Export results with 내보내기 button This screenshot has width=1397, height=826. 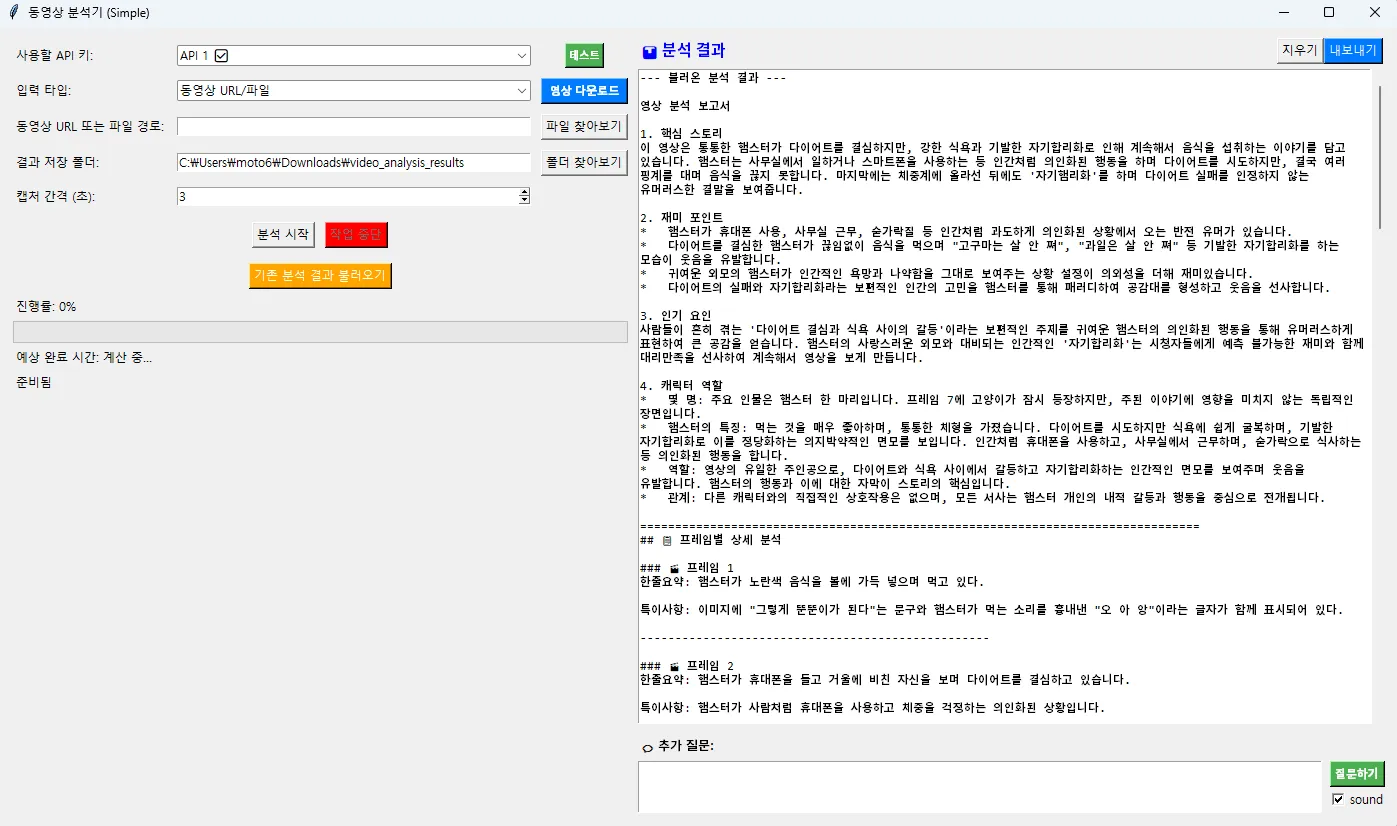pos(1352,51)
